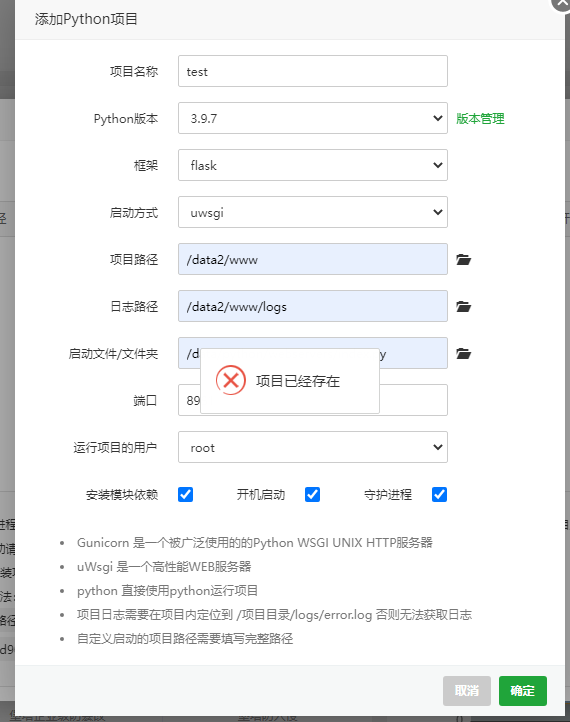Viewport: 570px width, 722px height.
Task: Click the uWsgi 是一个高性能WEB服务器 hint
Action: coord(164,567)
